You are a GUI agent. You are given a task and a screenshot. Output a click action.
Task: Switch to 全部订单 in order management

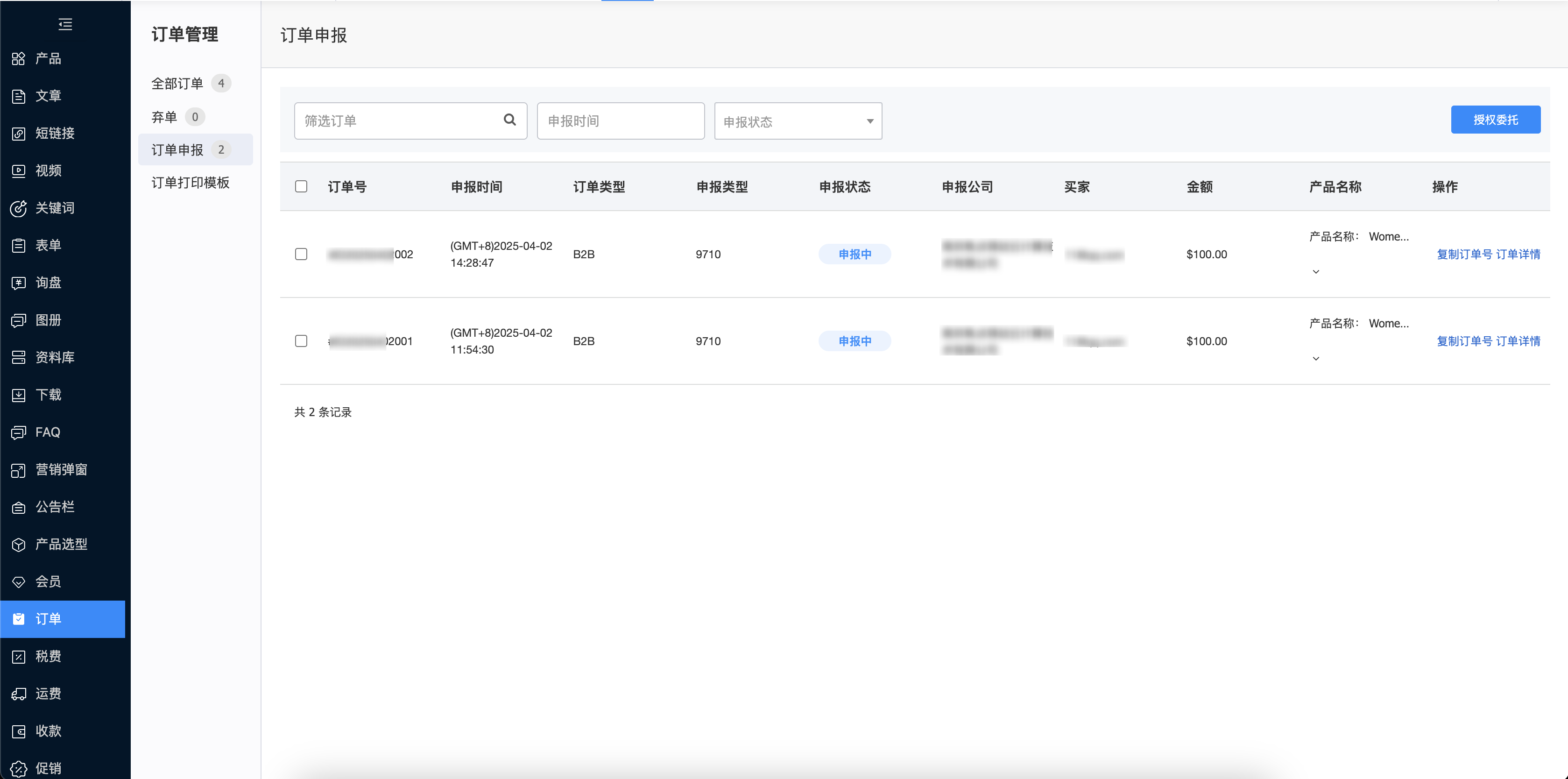click(x=177, y=84)
